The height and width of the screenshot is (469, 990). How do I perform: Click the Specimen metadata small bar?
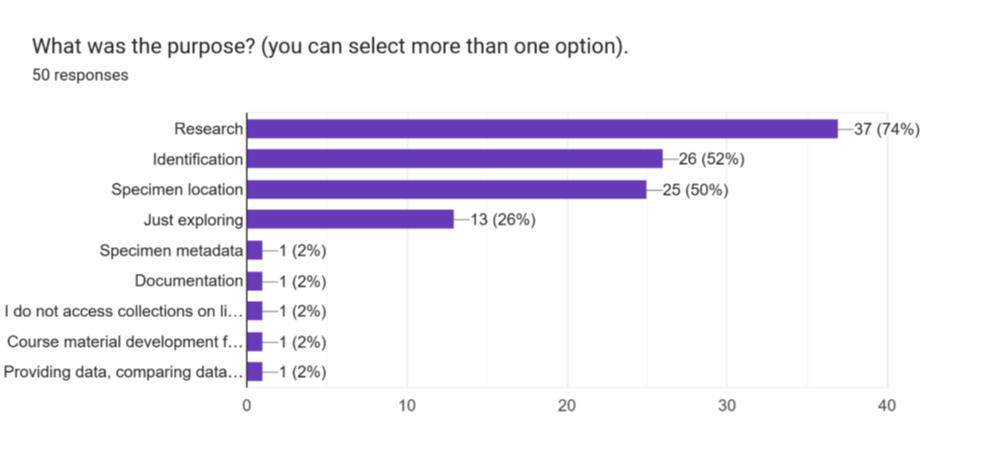click(x=254, y=251)
